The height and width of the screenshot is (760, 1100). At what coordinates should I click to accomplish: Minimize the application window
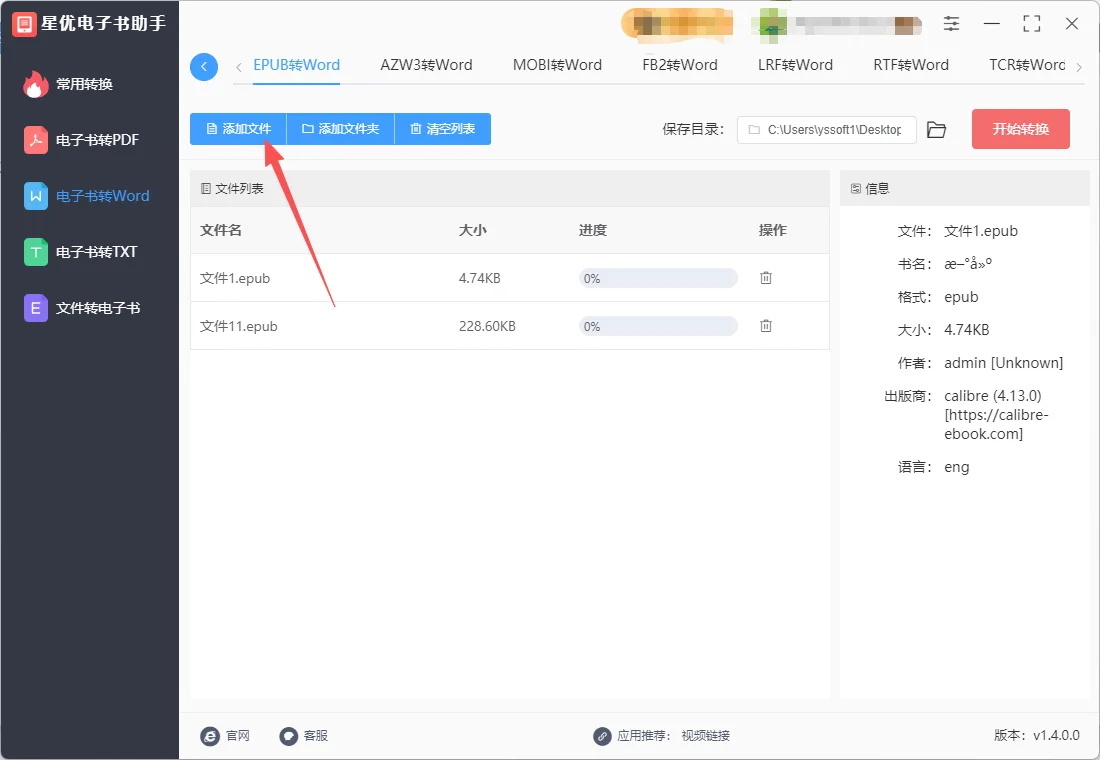click(991, 24)
